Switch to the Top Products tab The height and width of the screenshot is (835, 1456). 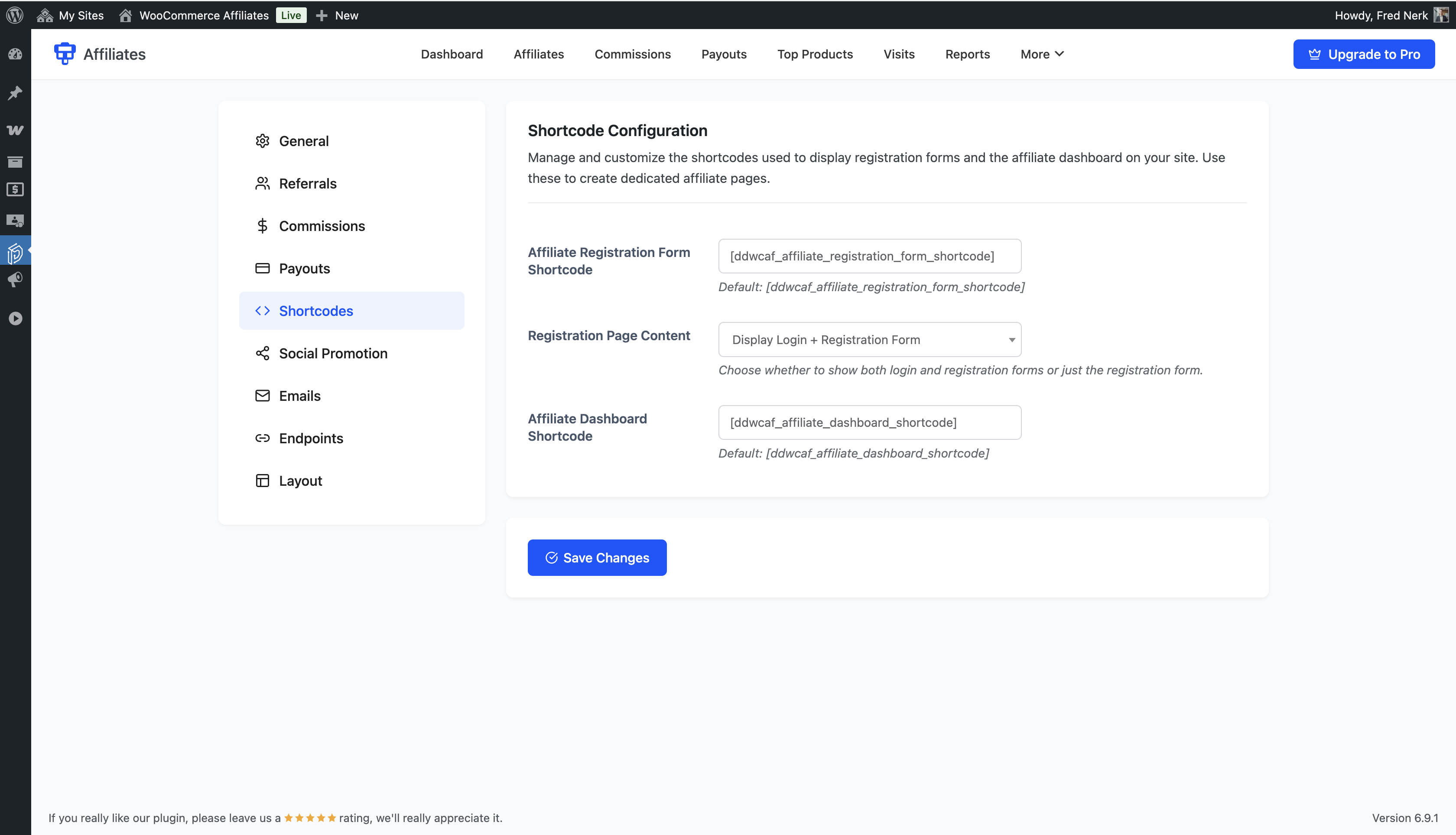(x=814, y=54)
